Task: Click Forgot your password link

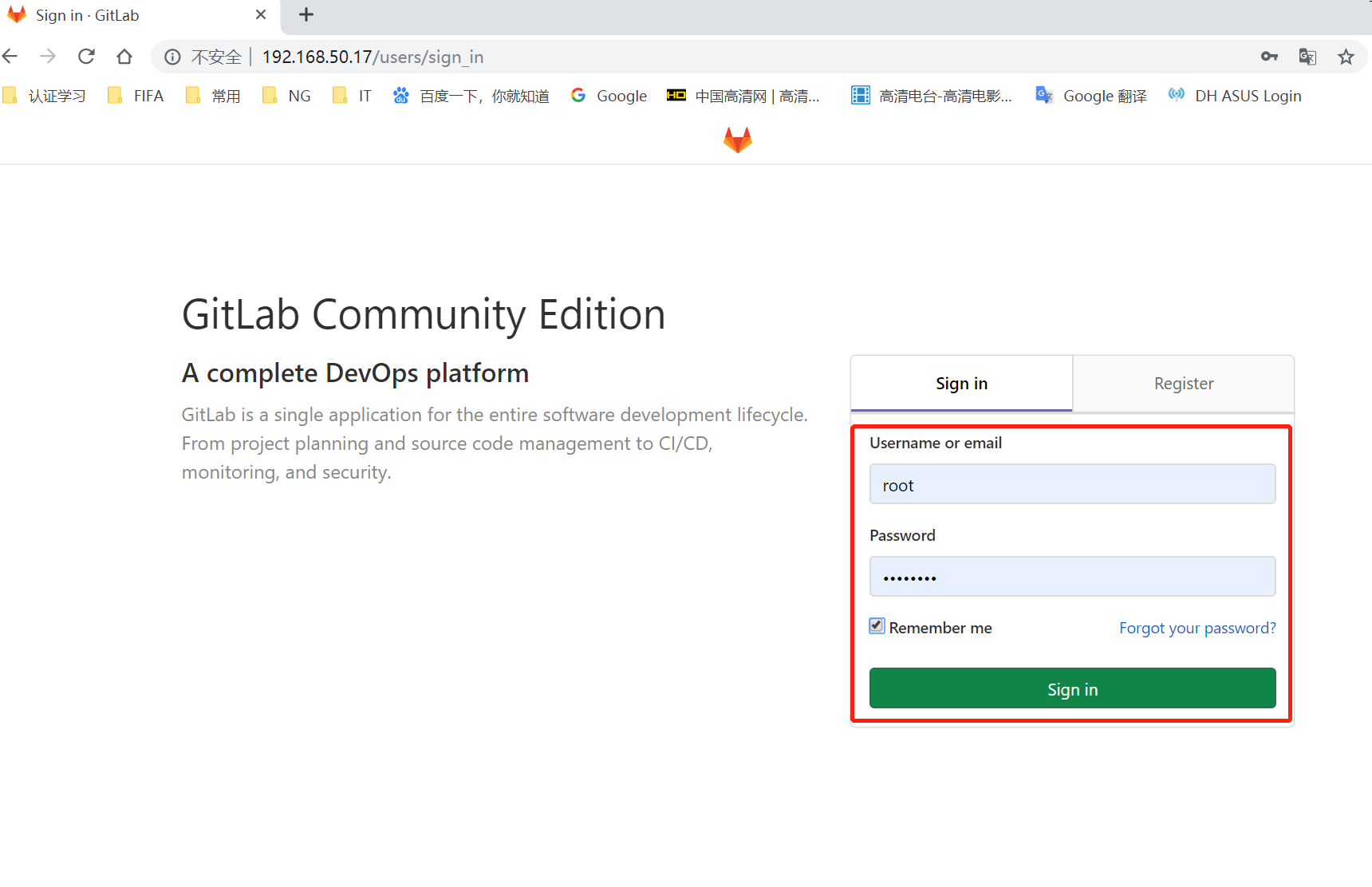Action: click(x=1197, y=628)
